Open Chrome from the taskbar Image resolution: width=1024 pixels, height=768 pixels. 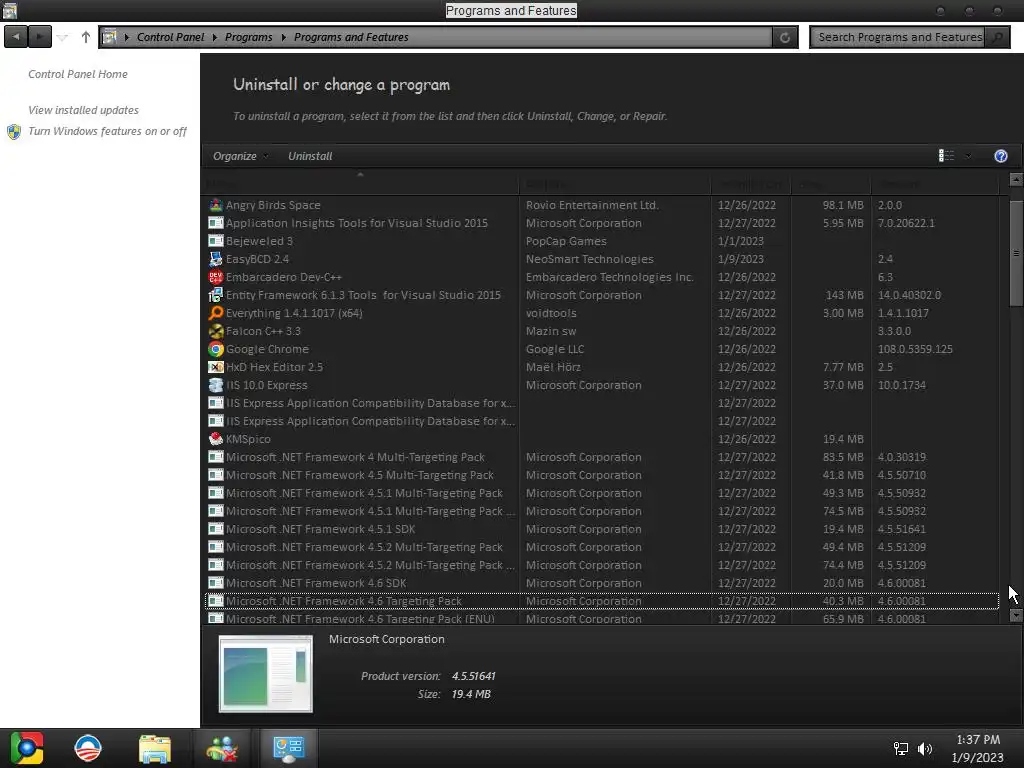[x=27, y=748]
